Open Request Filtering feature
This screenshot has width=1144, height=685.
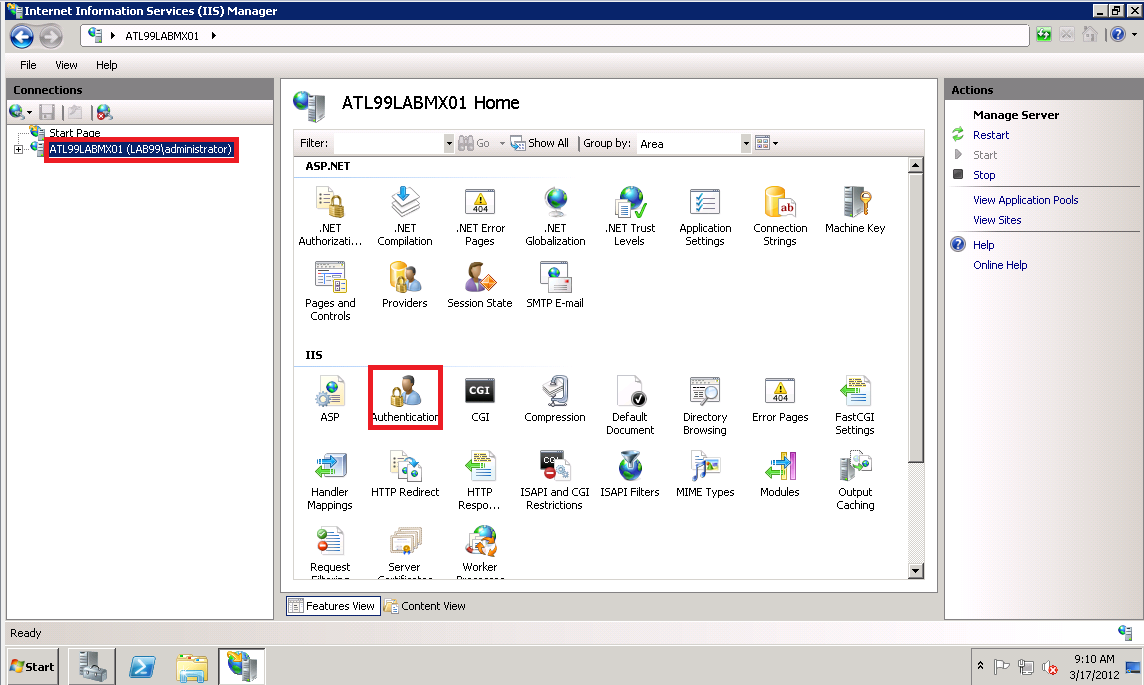click(330, 552)
